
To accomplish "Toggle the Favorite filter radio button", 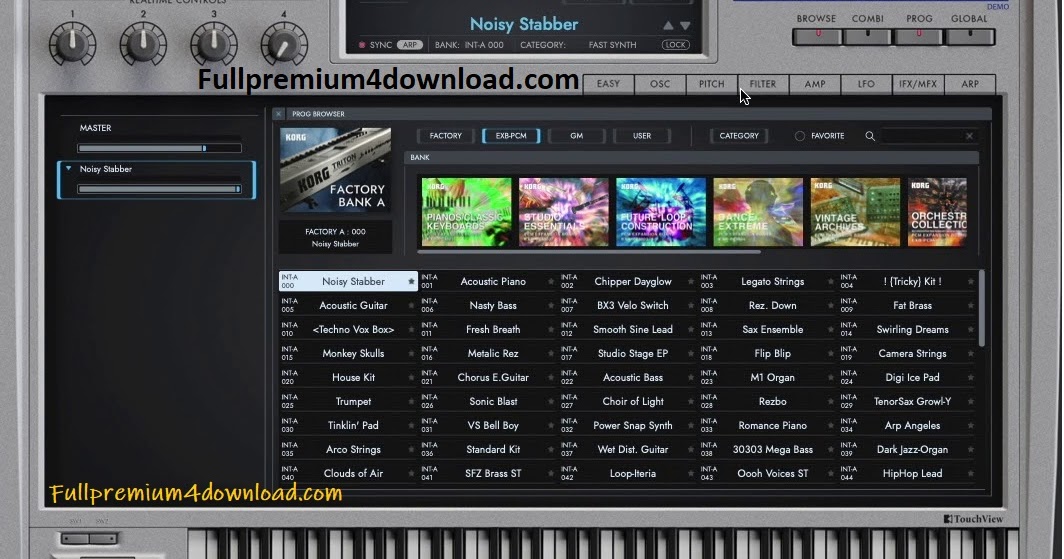I will click(800, 136).
